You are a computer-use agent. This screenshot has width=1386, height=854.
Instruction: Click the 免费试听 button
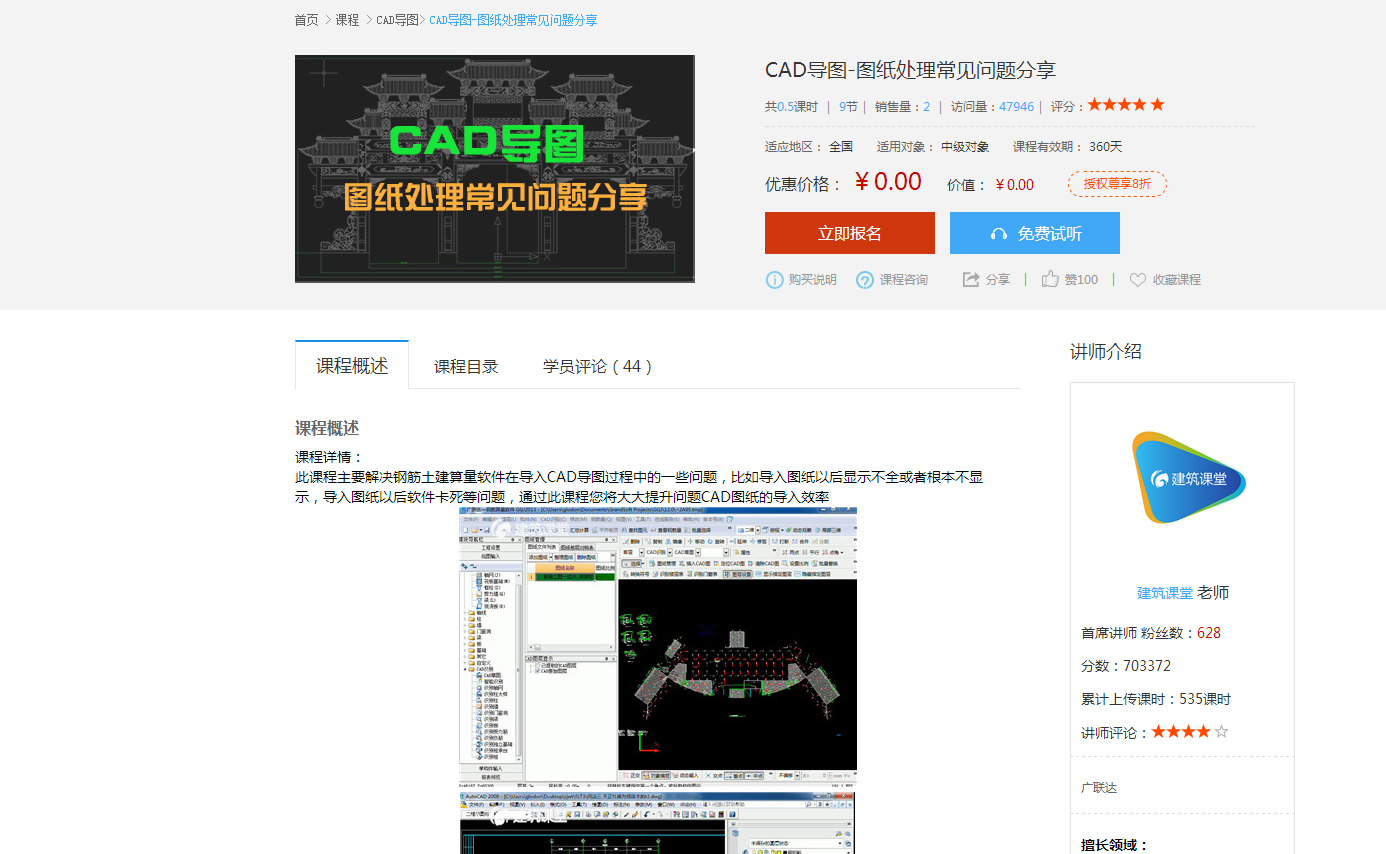1035,233
